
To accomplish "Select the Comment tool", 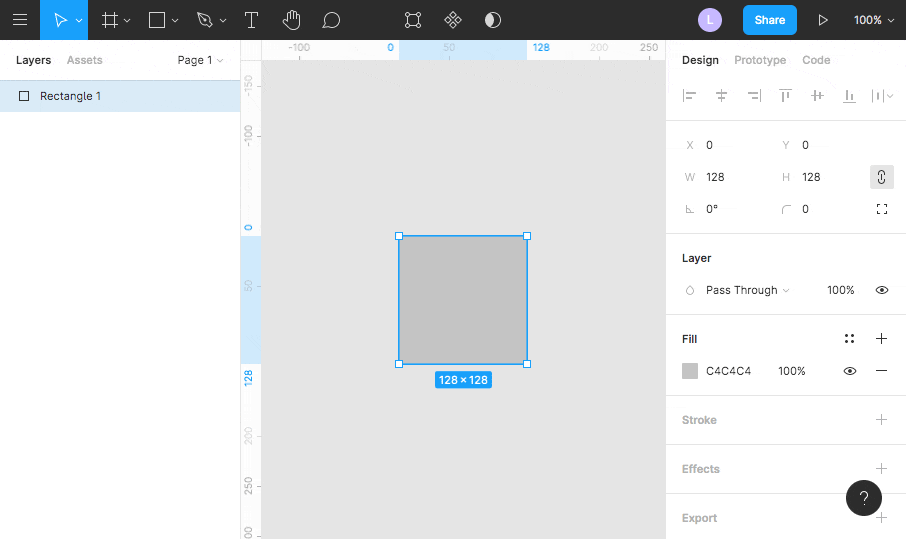I will pos(331,20).
